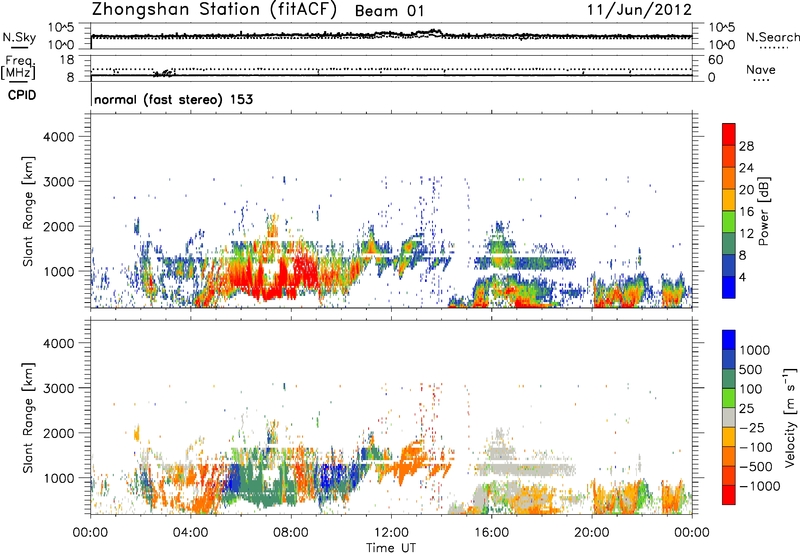
Task: Click the '60' Nave axis tick label
Action: coord(715,60)
